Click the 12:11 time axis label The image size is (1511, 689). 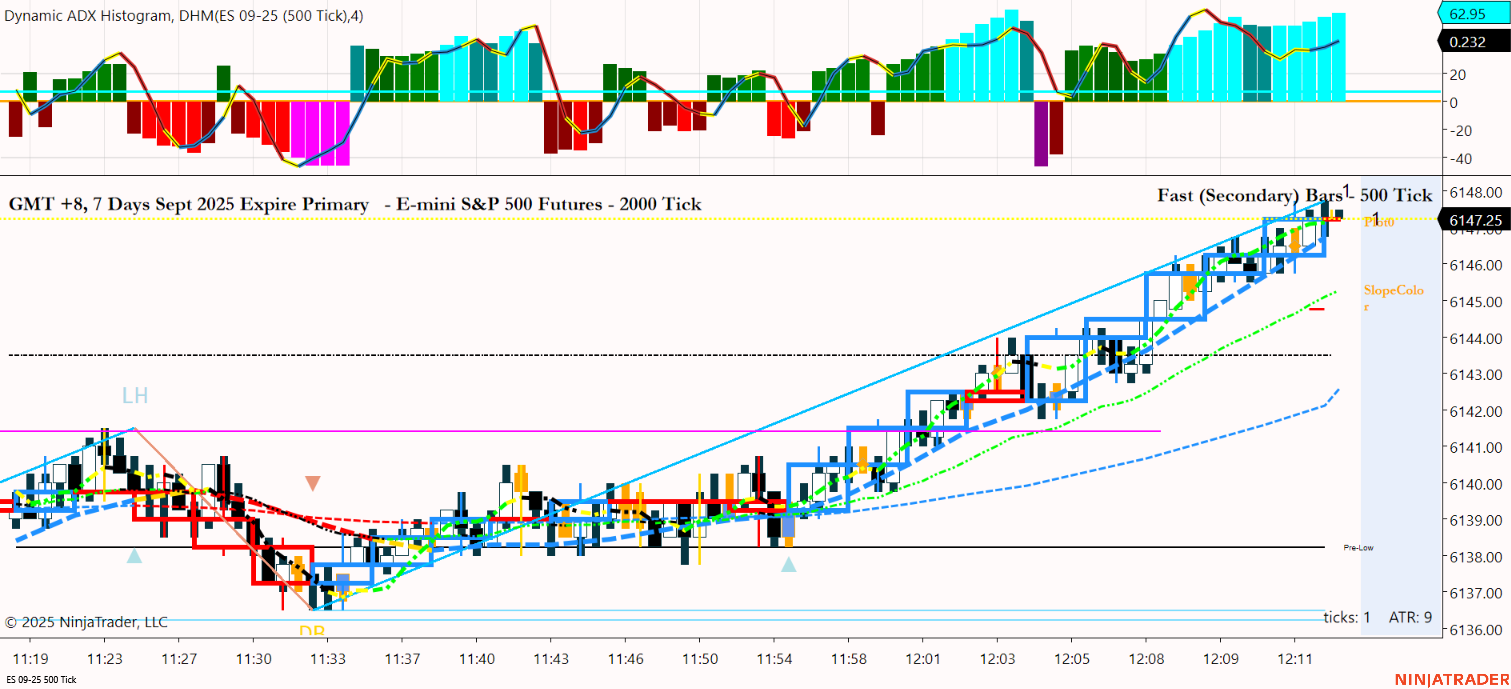pos(1294,659)
